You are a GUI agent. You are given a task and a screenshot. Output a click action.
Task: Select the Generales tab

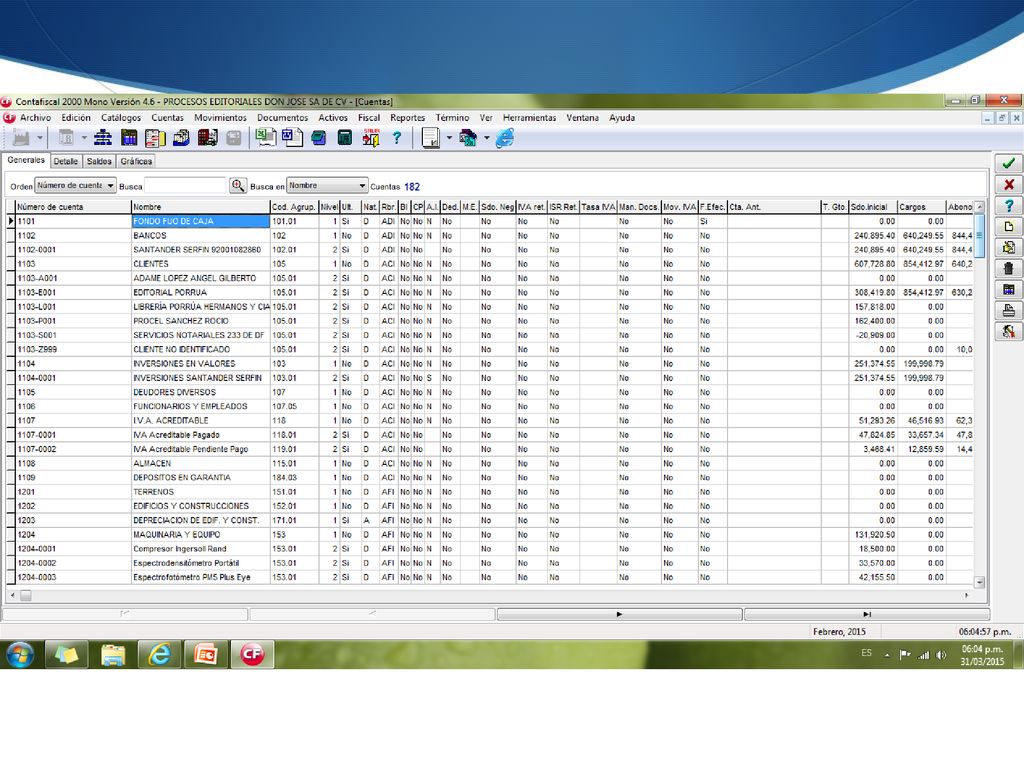click(26, 160)
